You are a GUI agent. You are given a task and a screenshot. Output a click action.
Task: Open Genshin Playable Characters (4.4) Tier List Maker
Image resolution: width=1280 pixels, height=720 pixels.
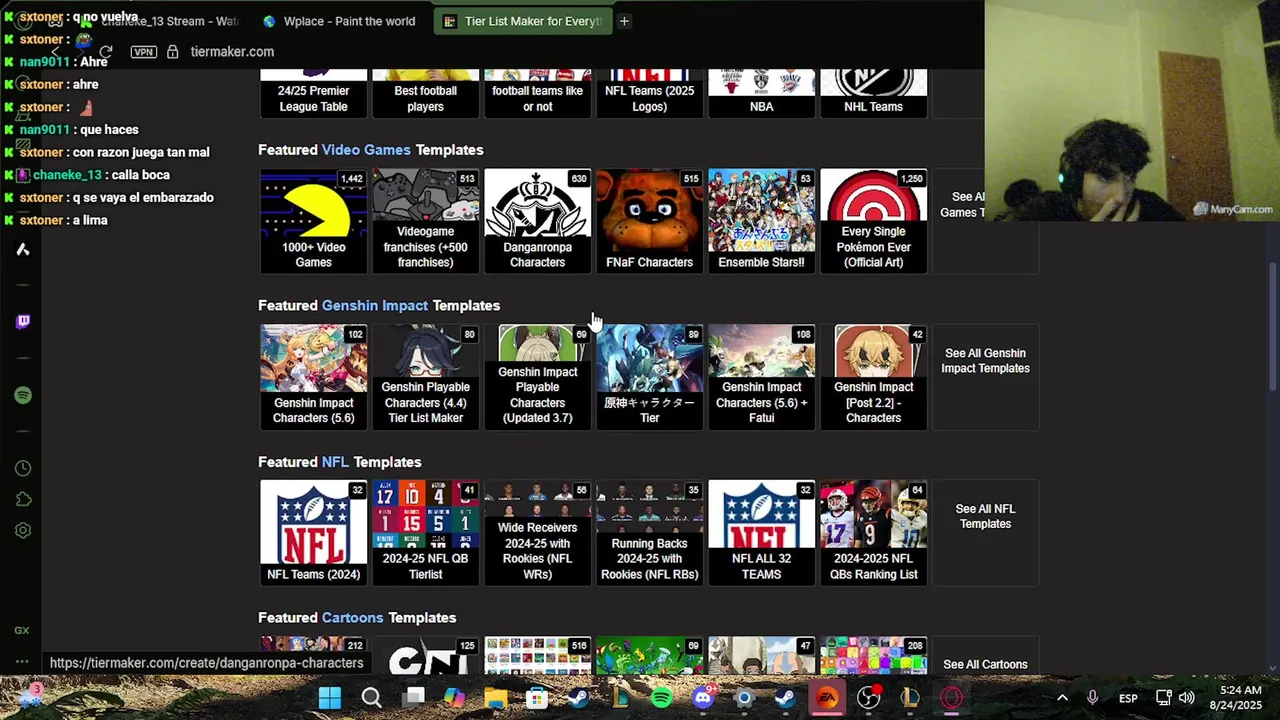click(x=425, y=377)
